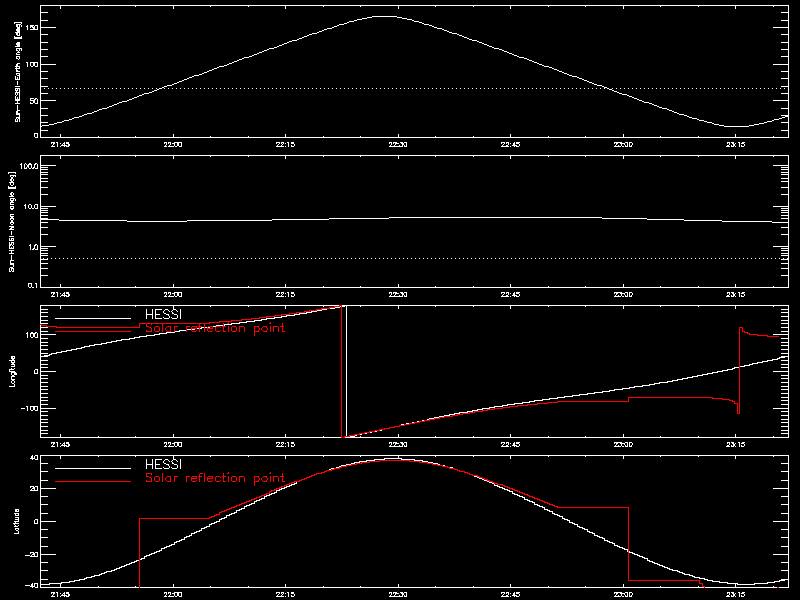Click red legend line sample in Longitude plot

point(93,332)
